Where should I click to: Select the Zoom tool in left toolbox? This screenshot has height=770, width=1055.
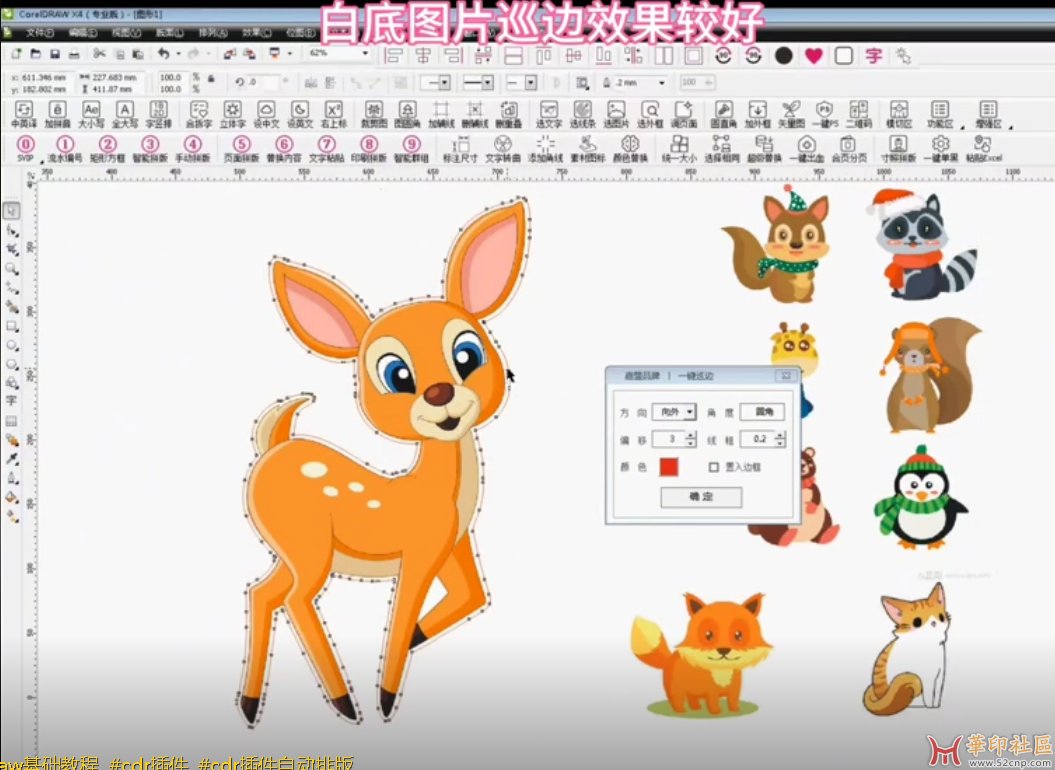pos(11,268)
